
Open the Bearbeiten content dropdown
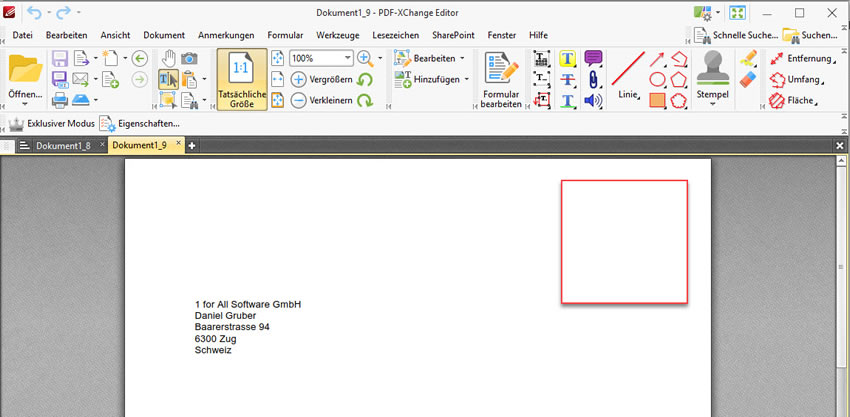click(x=430, y=58)
